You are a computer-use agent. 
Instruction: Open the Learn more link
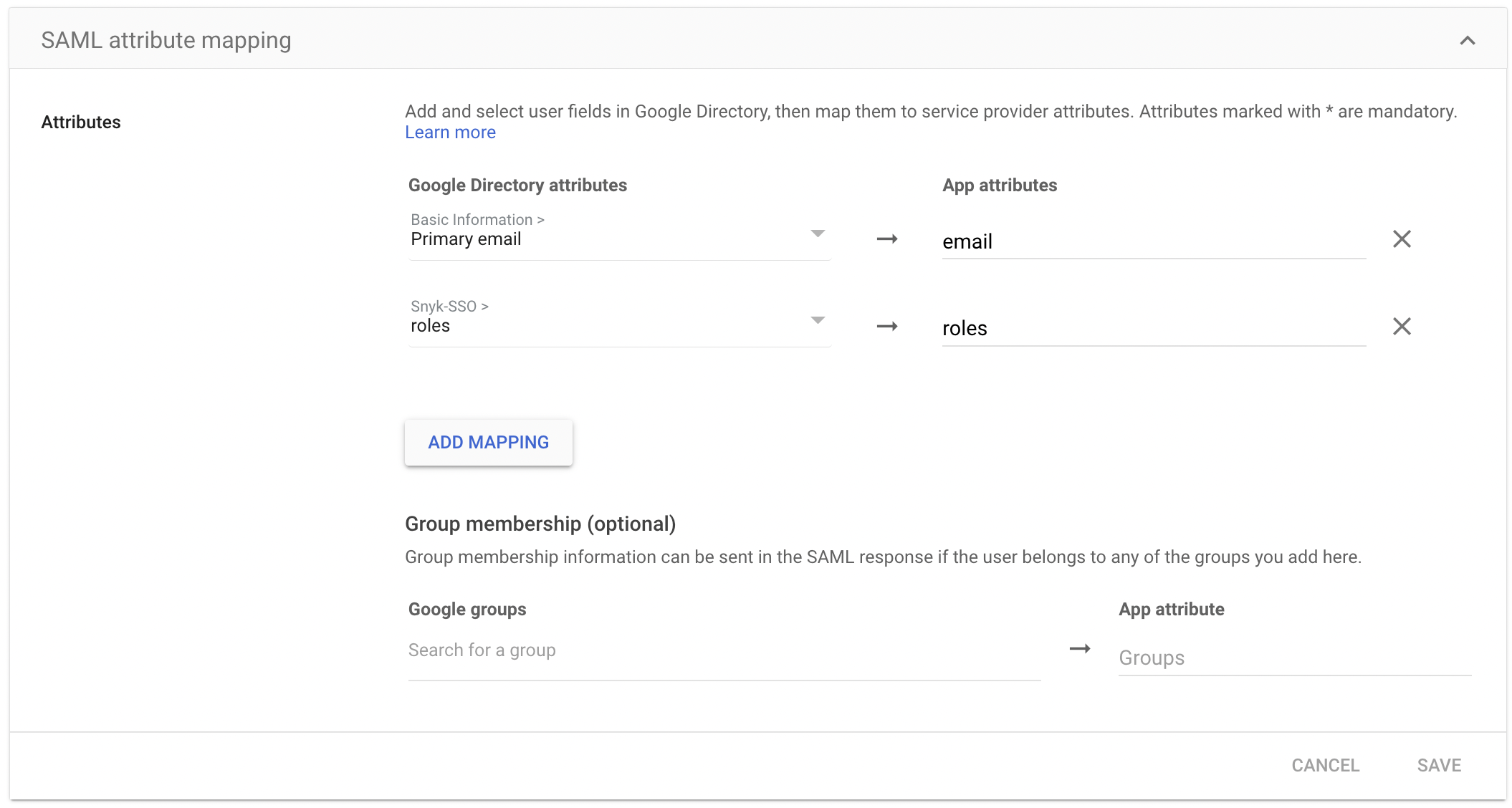click(x=450, y=132)
